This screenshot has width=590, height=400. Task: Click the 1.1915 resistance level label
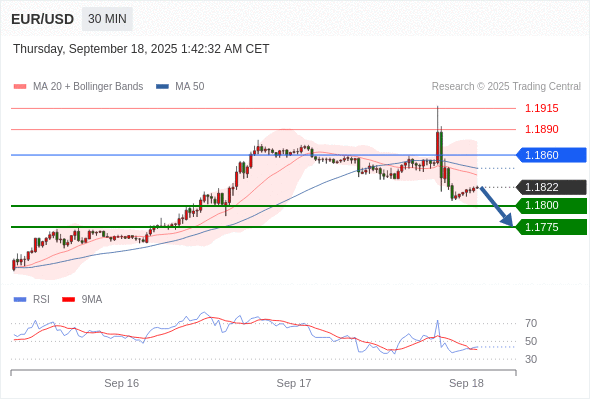(x=541, y=108)
